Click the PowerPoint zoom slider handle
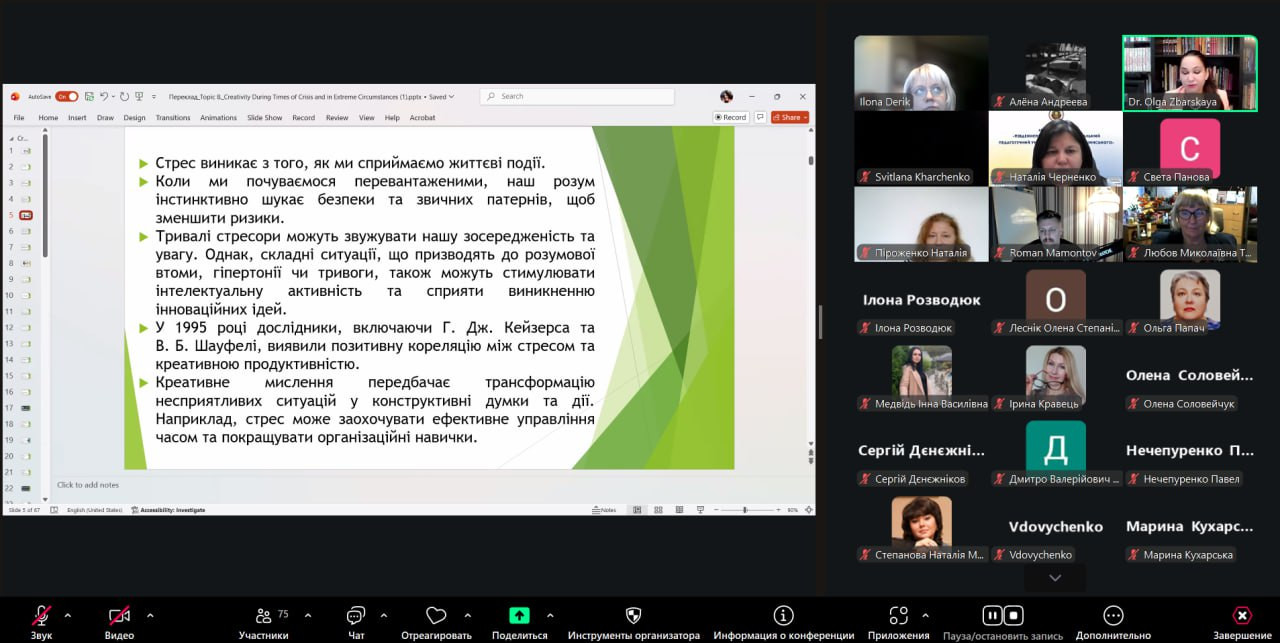This screenshot has width=1280, height=643. pyautogui.click(x=745, y=510)
